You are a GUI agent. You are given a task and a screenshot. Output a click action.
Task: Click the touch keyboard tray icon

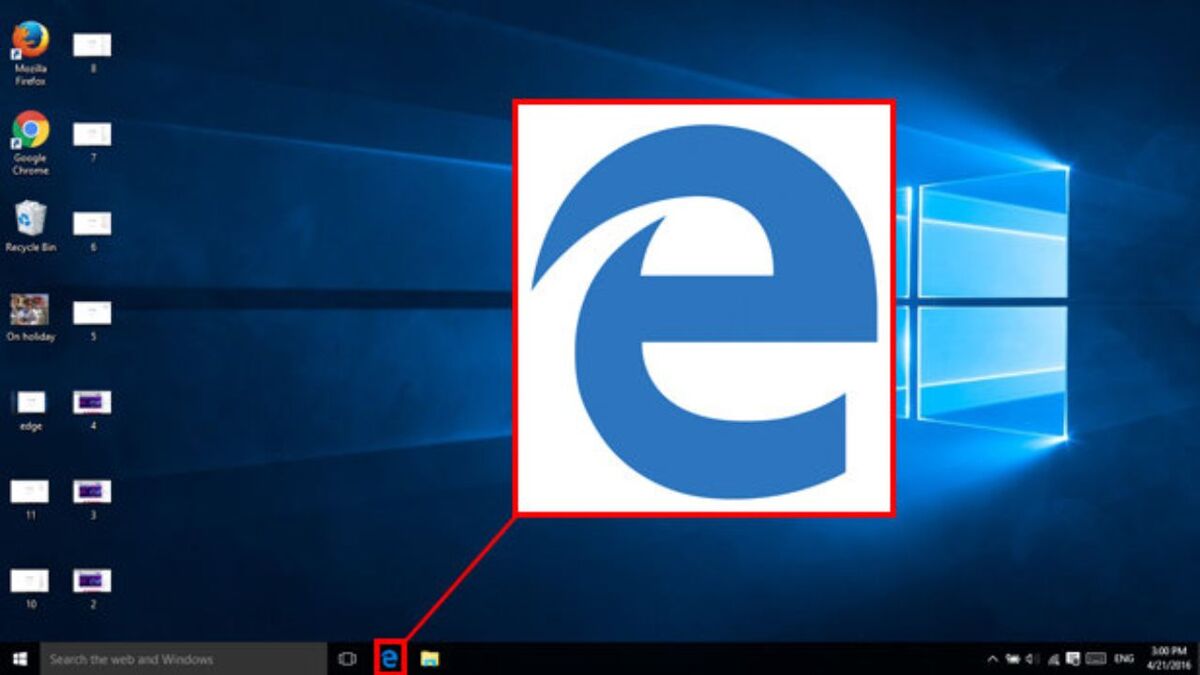[x=1096, y=659]
